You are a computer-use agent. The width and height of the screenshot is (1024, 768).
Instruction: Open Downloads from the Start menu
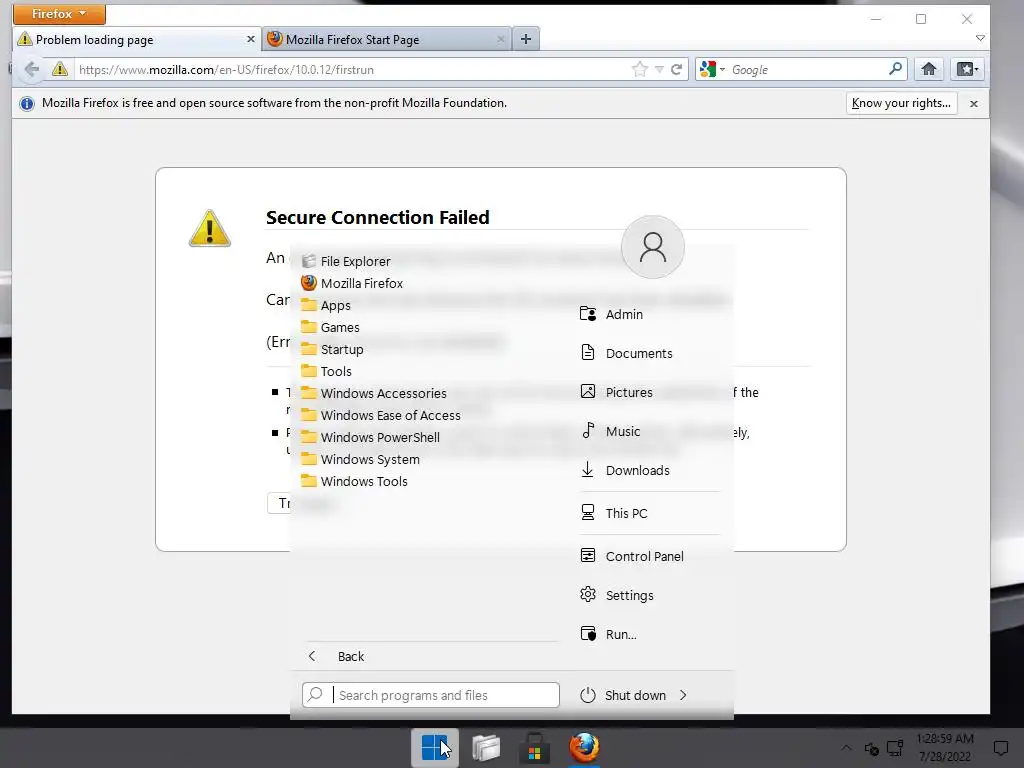click(625, 470)
